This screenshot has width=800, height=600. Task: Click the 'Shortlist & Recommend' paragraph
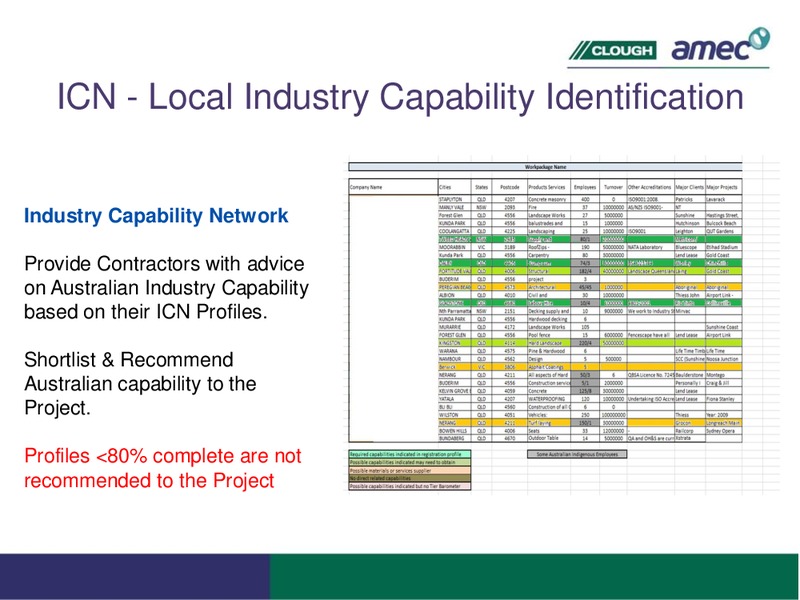coord(140,383)
